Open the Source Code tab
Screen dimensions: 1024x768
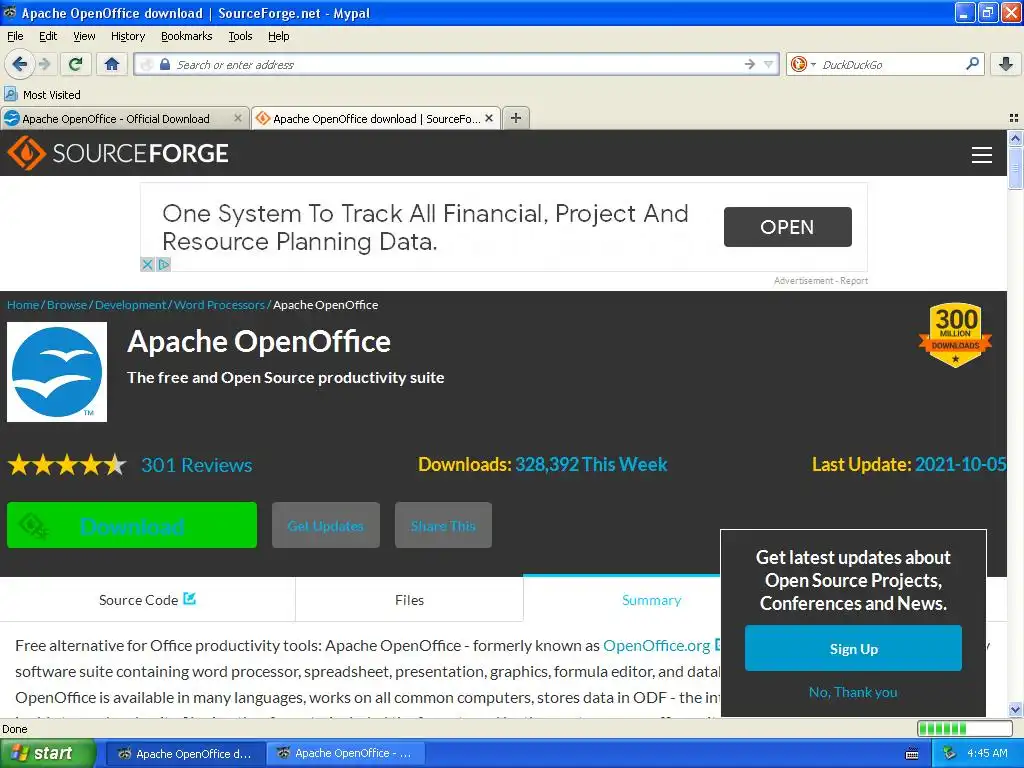coord(148,600)
